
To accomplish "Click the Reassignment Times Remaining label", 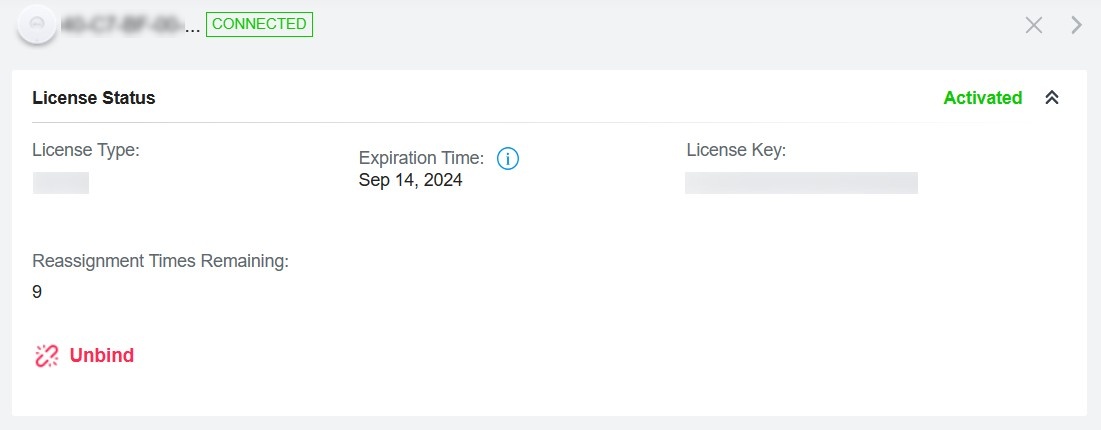I will [x=160, y=261].
